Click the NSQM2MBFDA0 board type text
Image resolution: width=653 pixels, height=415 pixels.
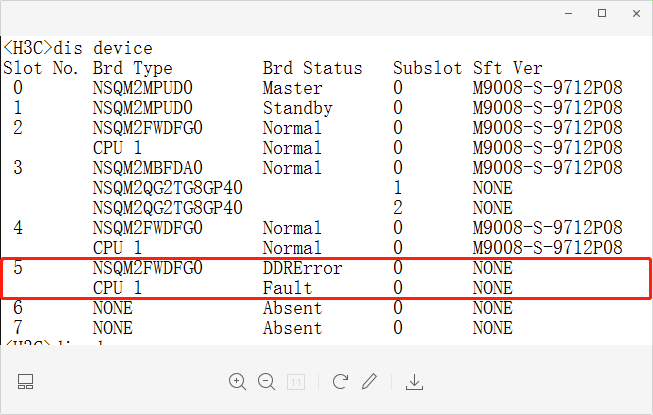(x=147, y=168)
